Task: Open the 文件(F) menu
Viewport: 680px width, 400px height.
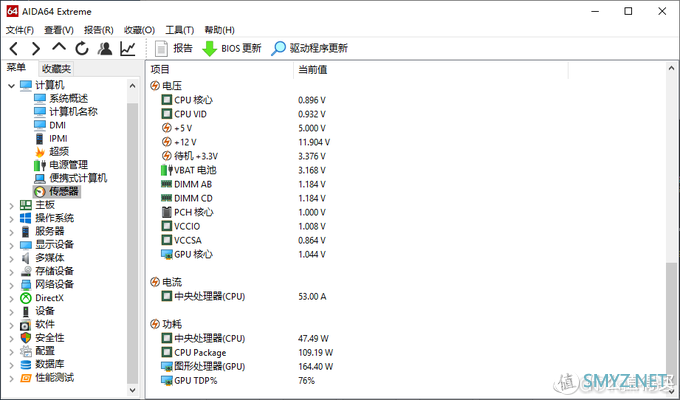Action: coord(20,30)
